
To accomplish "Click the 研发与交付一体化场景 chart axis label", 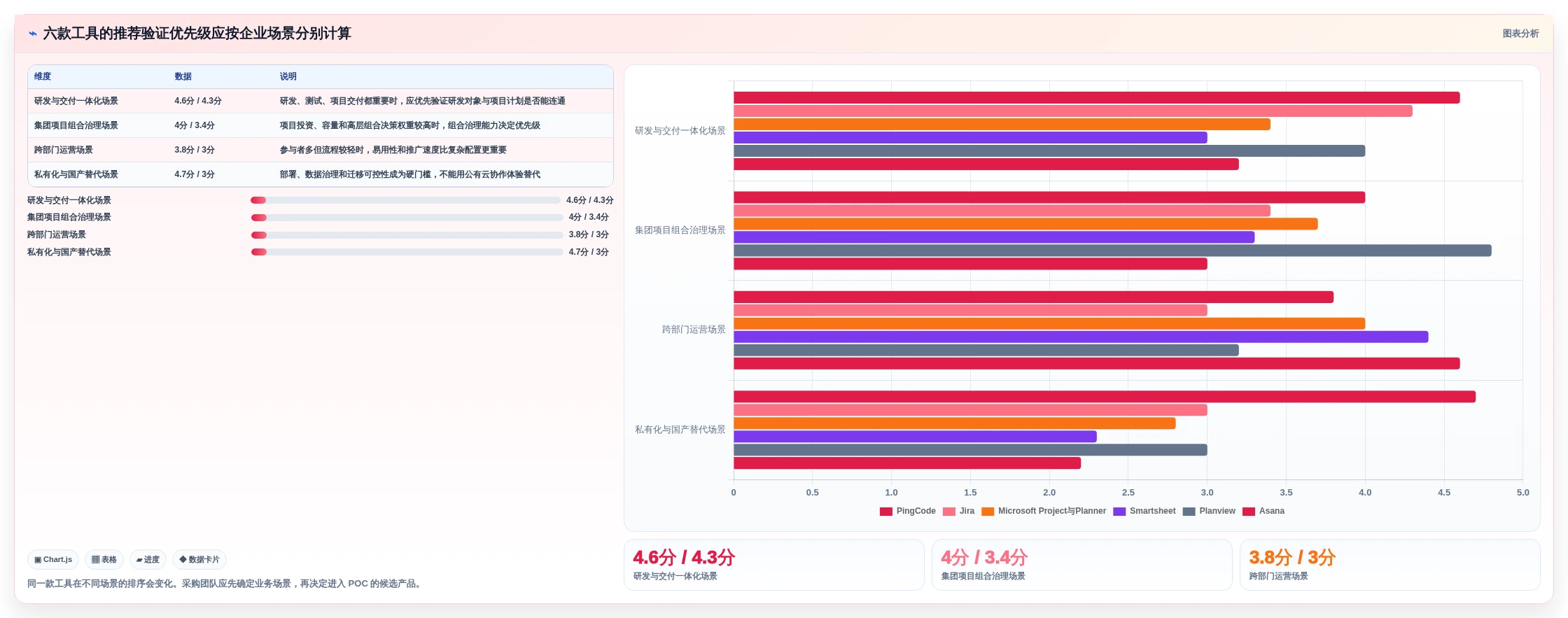I will [680, 131].
